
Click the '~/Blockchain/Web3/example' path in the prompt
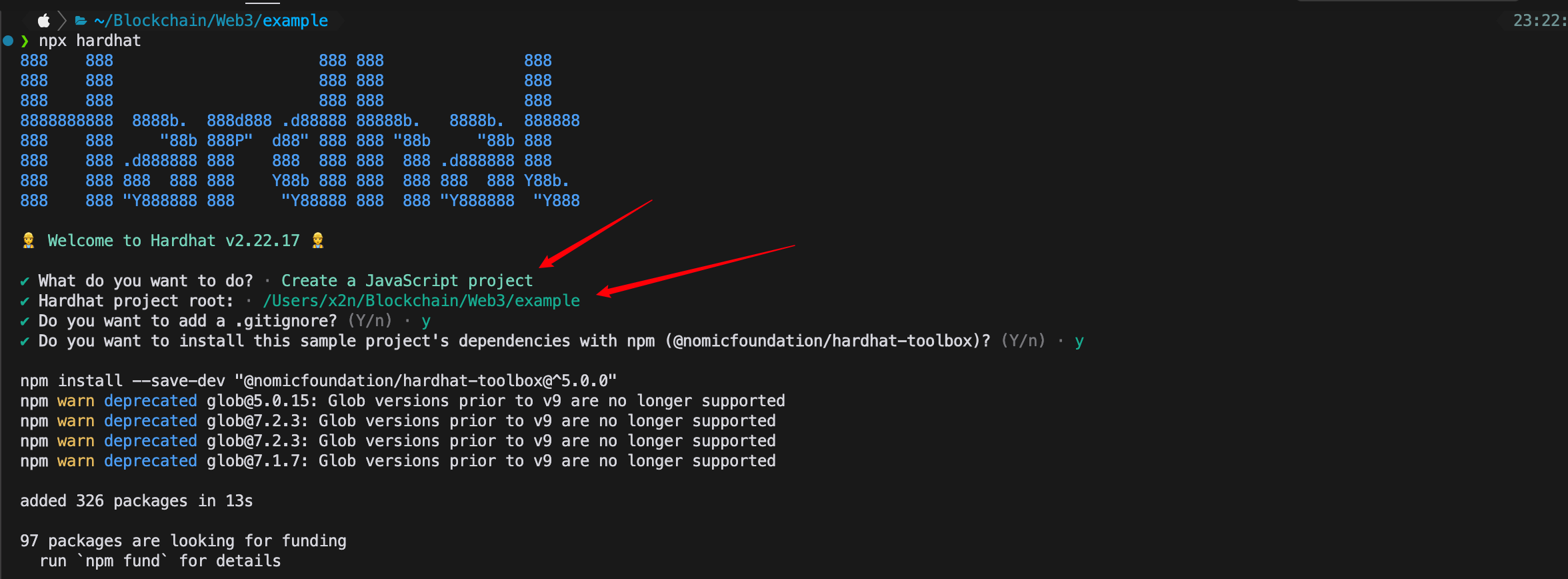(x=211, y=21)
